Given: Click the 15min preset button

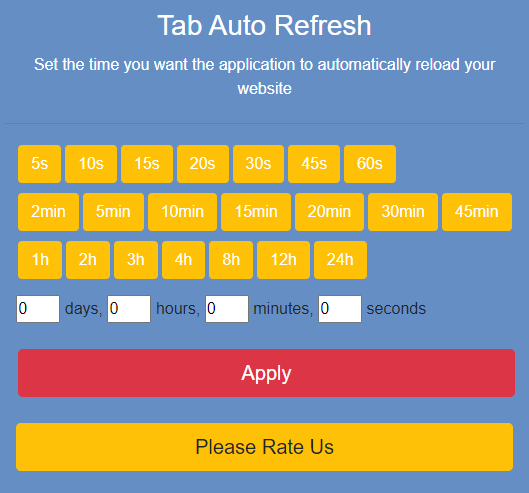Looking at the screenshot, I should (x=256, y=212).
